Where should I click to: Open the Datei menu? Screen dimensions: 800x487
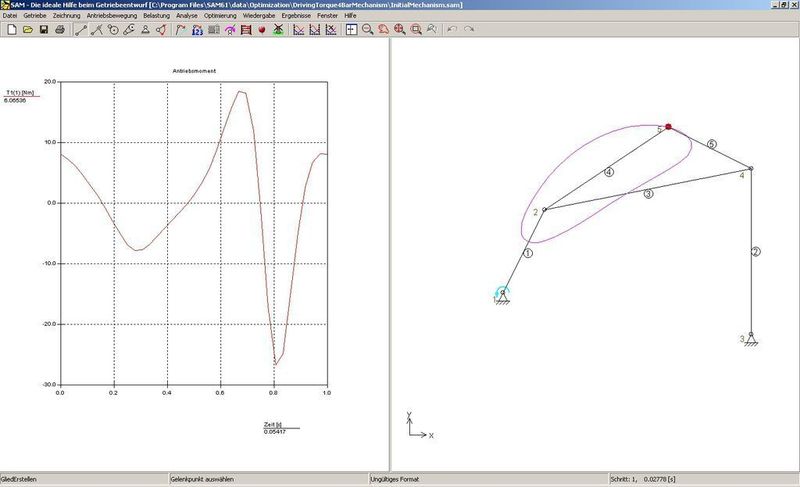[x=10, y=16]
